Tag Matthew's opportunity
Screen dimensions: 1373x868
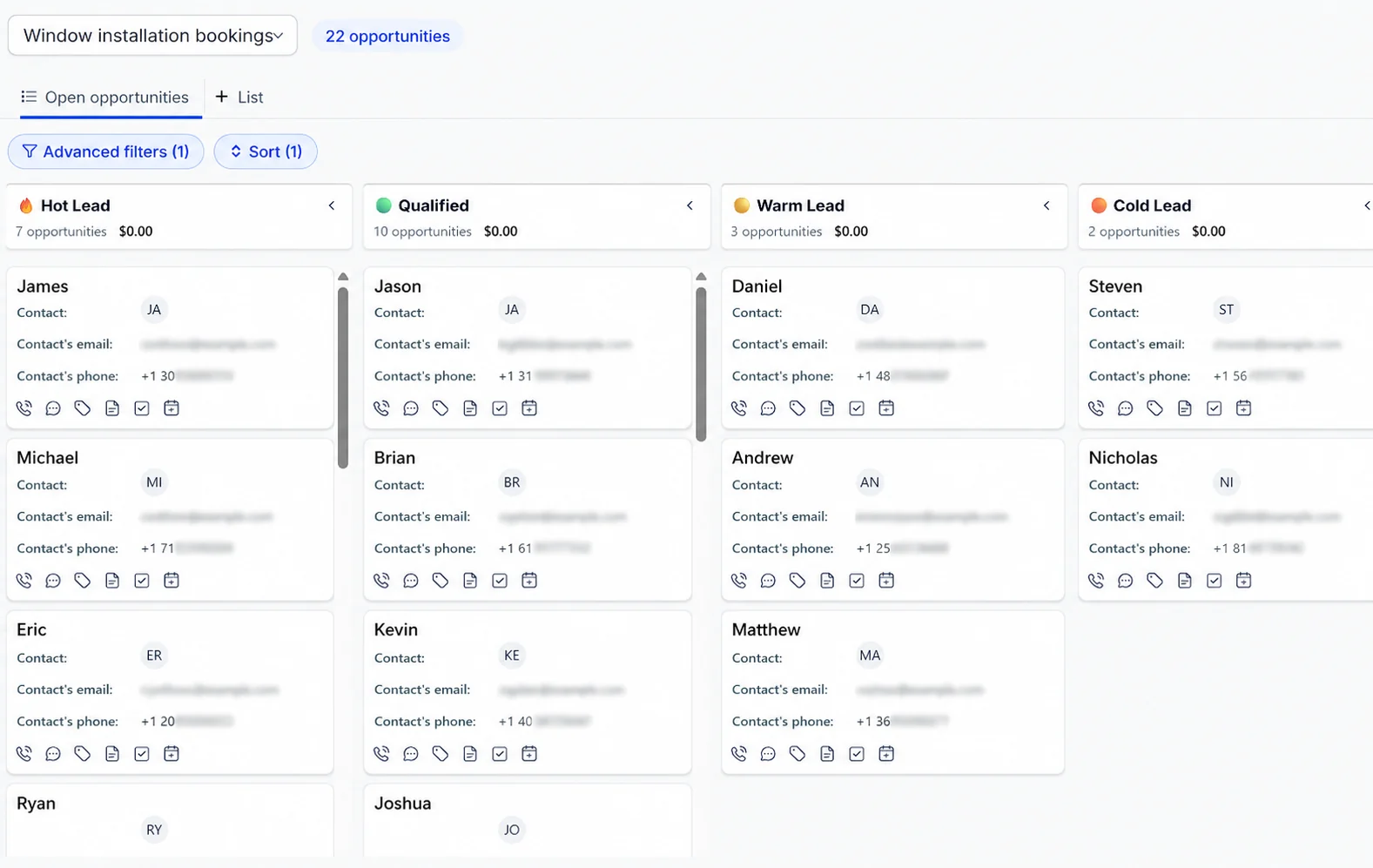tap(798, 754)
